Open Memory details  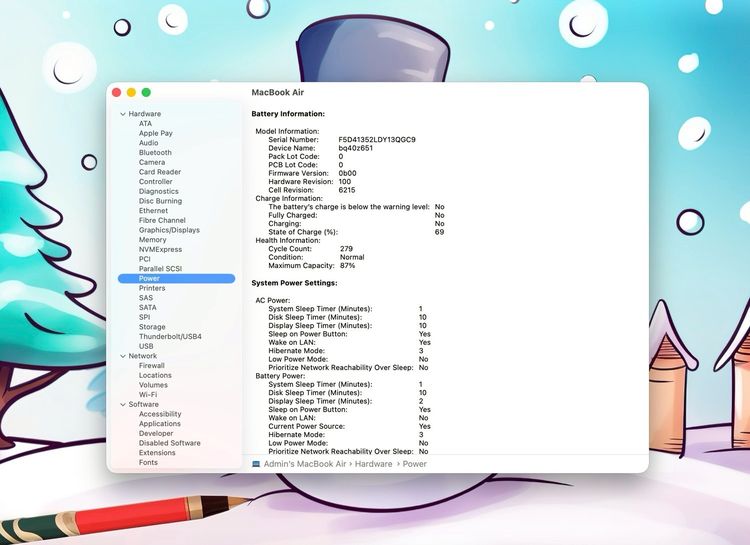click(x=153, y=240)
